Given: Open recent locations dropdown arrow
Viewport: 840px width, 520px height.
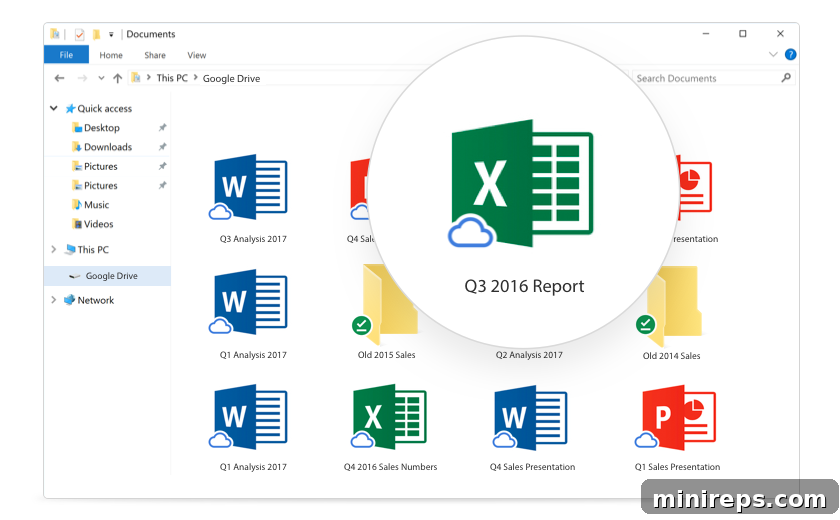Looking at the screenshot, I should [x=101, y=78].
